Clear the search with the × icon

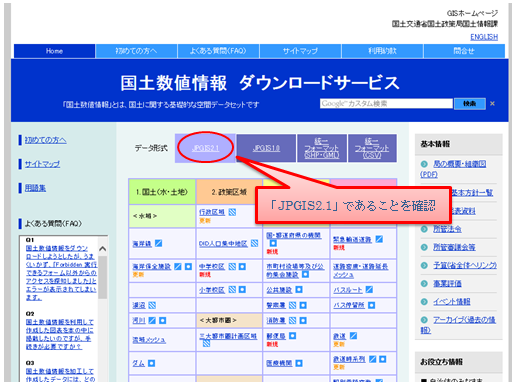(492, 104)
